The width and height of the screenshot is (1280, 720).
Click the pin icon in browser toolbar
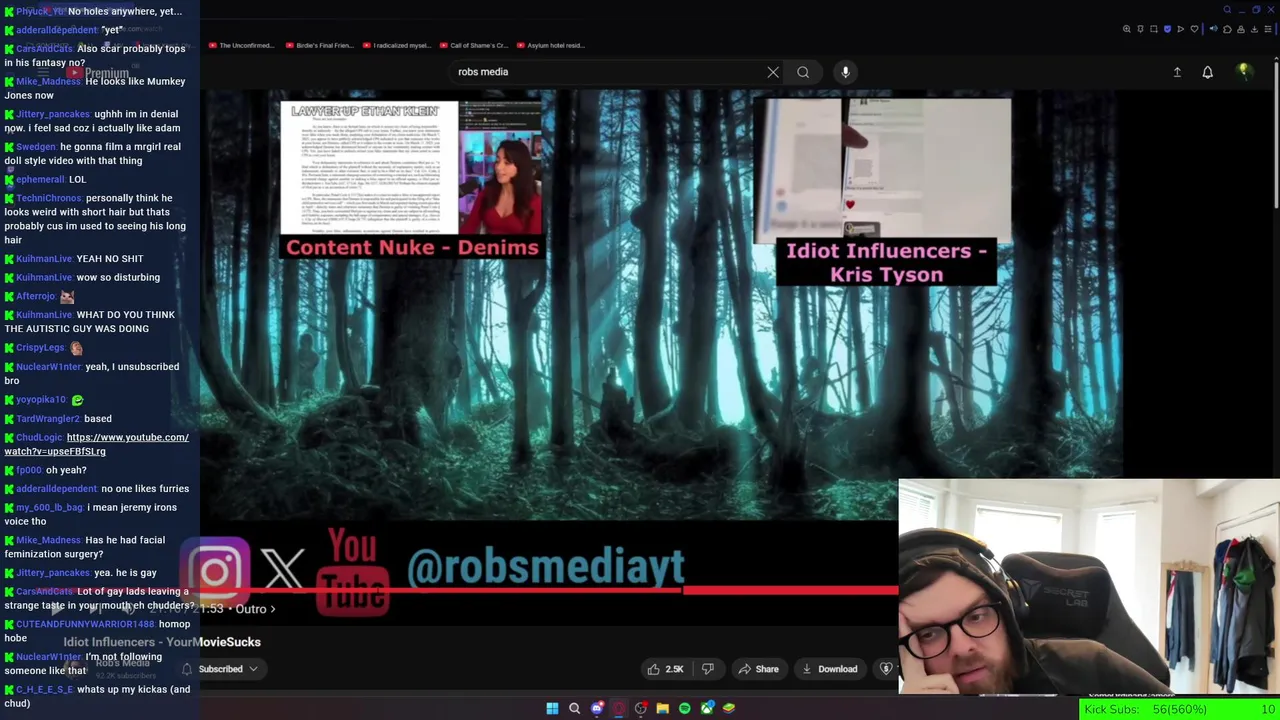pyautogui.click(x=1140, y=29)
